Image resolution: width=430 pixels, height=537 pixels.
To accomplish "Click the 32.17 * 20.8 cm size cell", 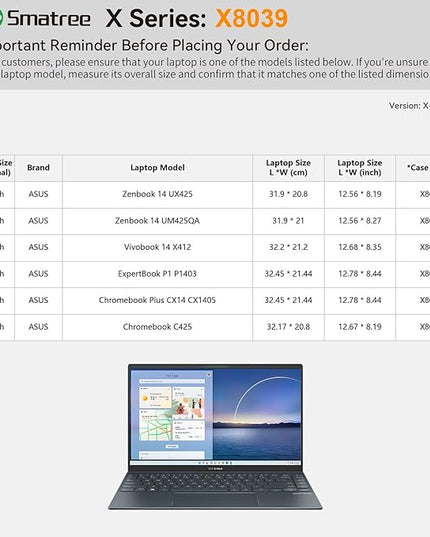I will pyautogui.click(x=288, y=327).
